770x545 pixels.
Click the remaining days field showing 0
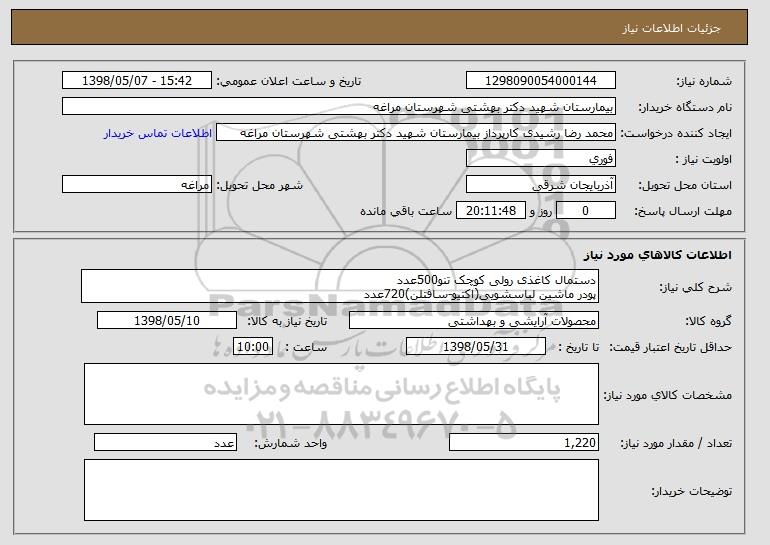click(x=585, y=211)
